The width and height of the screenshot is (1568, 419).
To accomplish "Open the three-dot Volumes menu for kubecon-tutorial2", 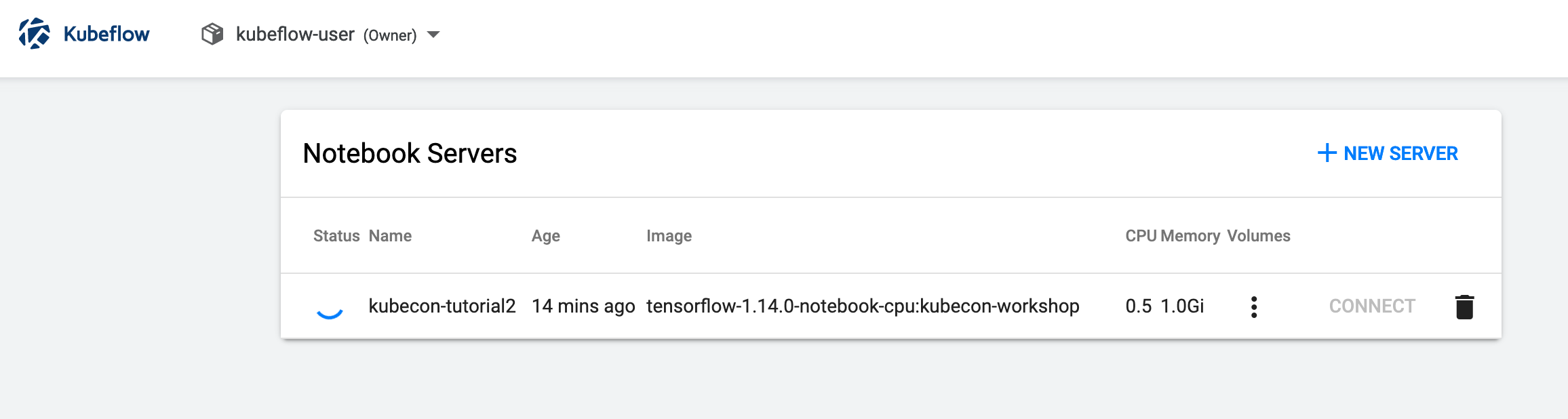I will (1255, 306).
